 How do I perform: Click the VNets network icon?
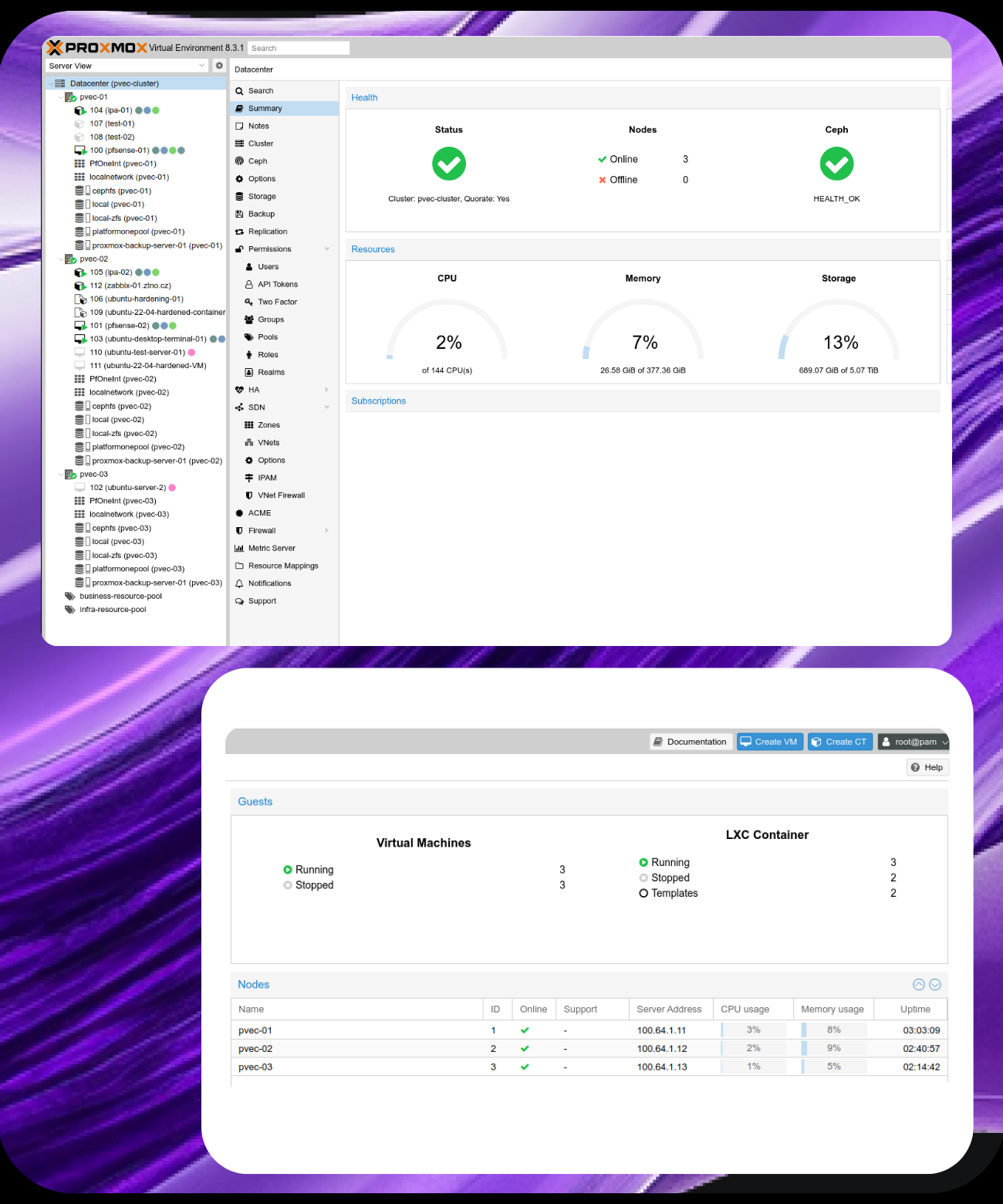[x=249, y=443]
